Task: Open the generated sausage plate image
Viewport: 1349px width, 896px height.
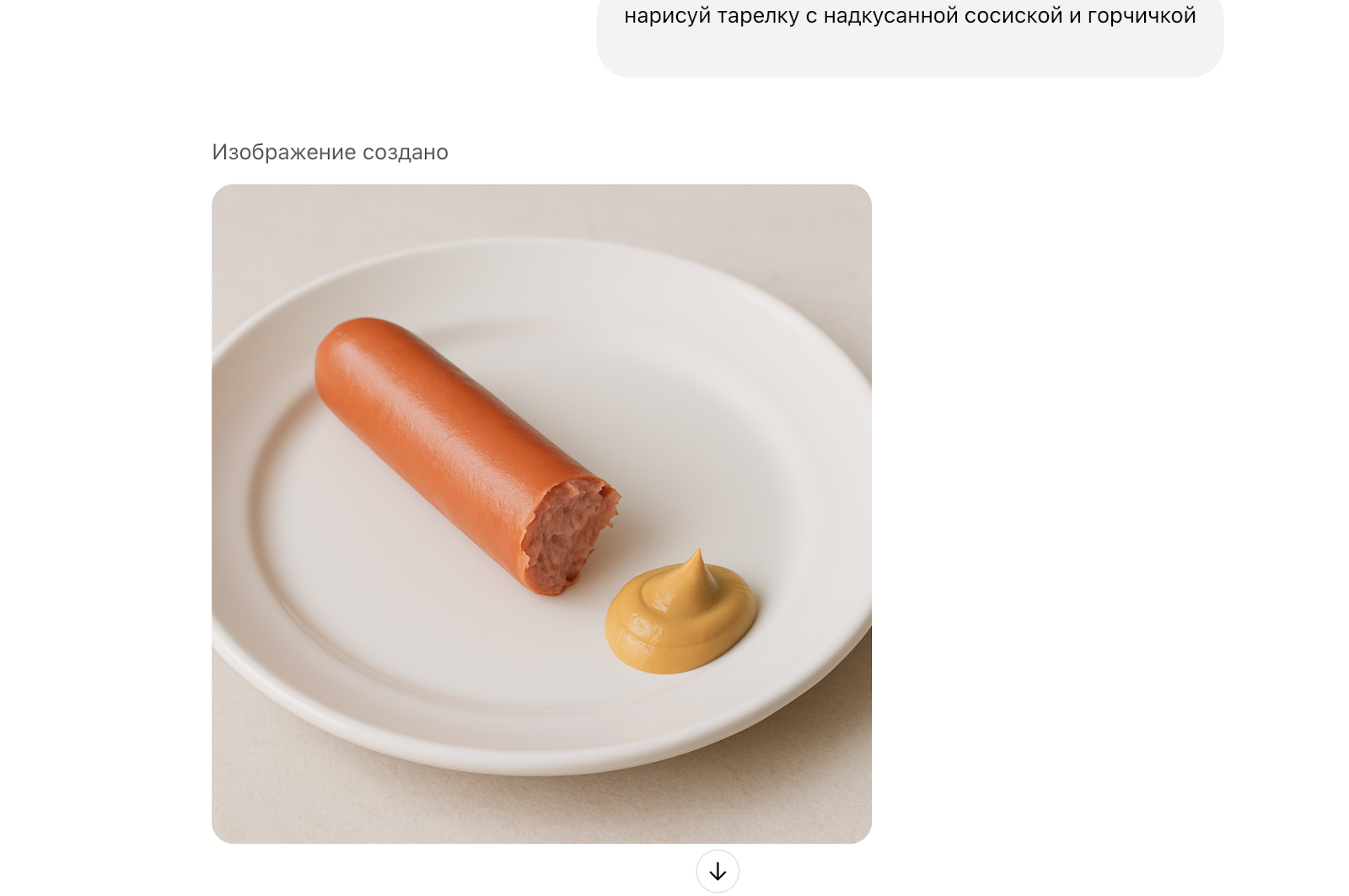Action: tap(541, 513)
